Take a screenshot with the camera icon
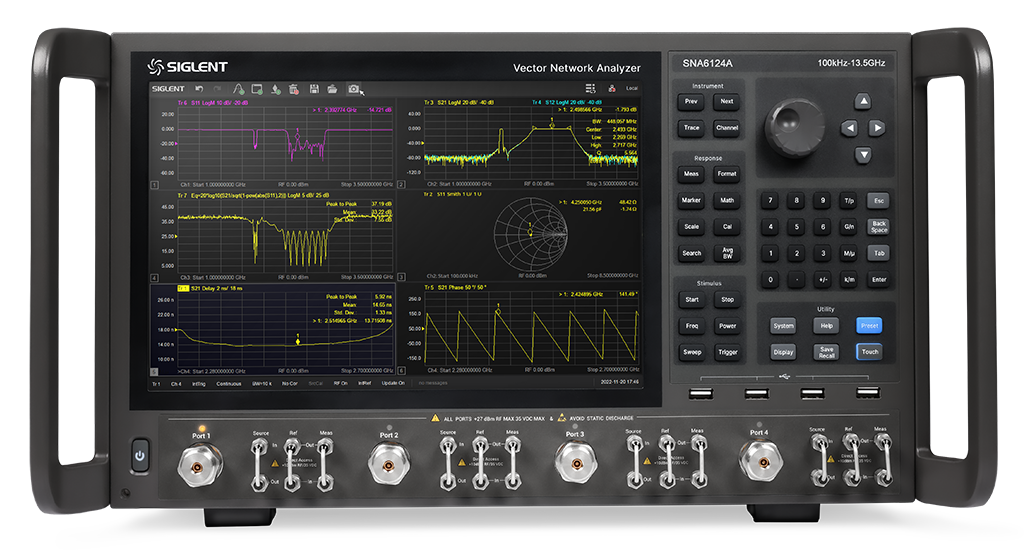 (353, 89)
